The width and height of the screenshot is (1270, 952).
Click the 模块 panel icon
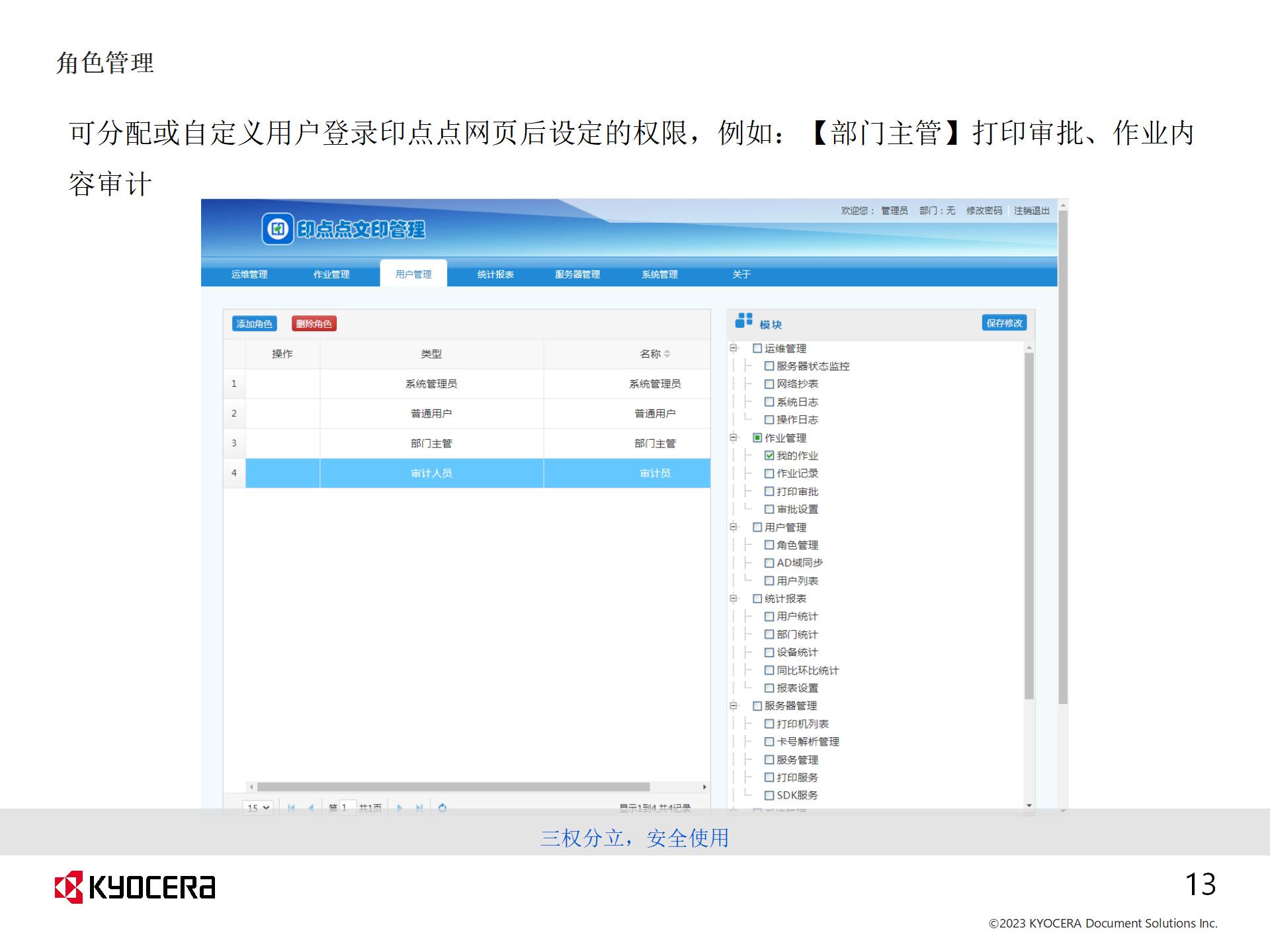point(744,321)
